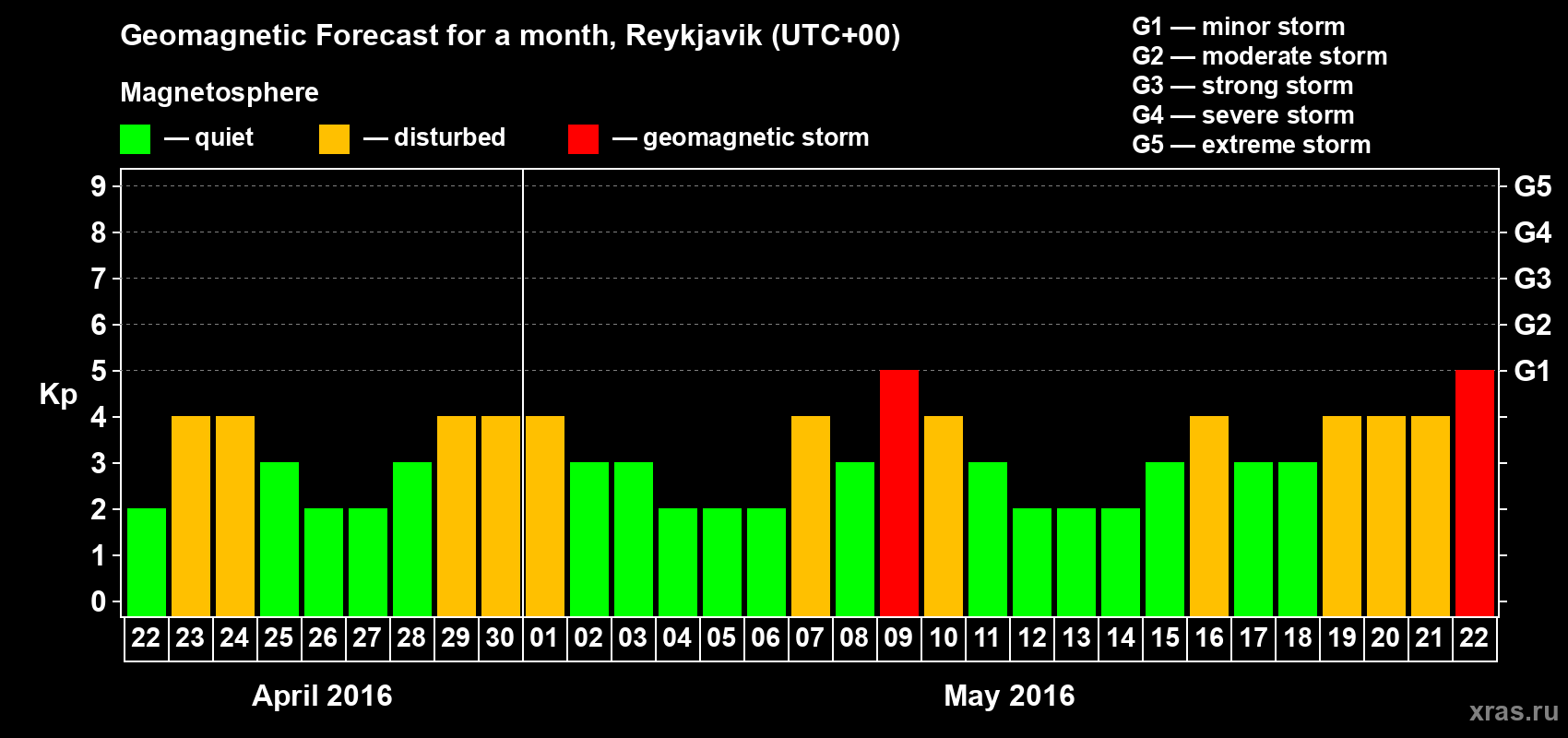This screenshot has width=1568, height=738.
Task: Select the orange bar for May 20
Action: coord(1386,516)
